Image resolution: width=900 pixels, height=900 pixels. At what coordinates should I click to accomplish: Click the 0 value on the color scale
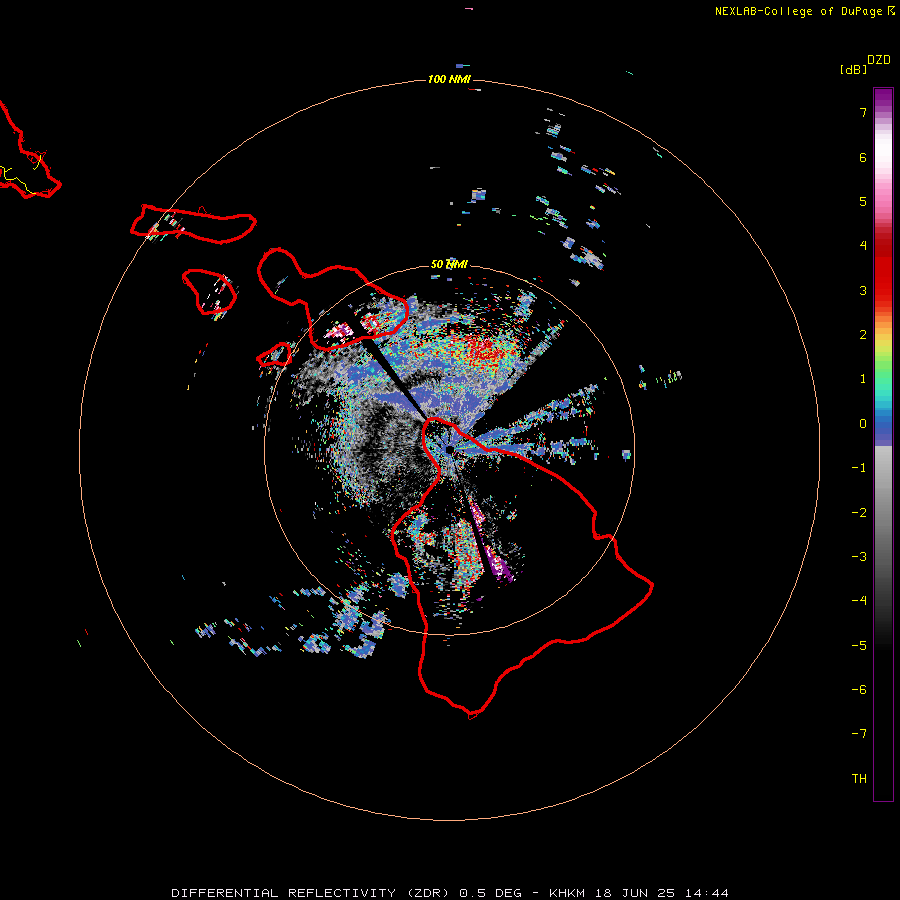pos(863,424)
